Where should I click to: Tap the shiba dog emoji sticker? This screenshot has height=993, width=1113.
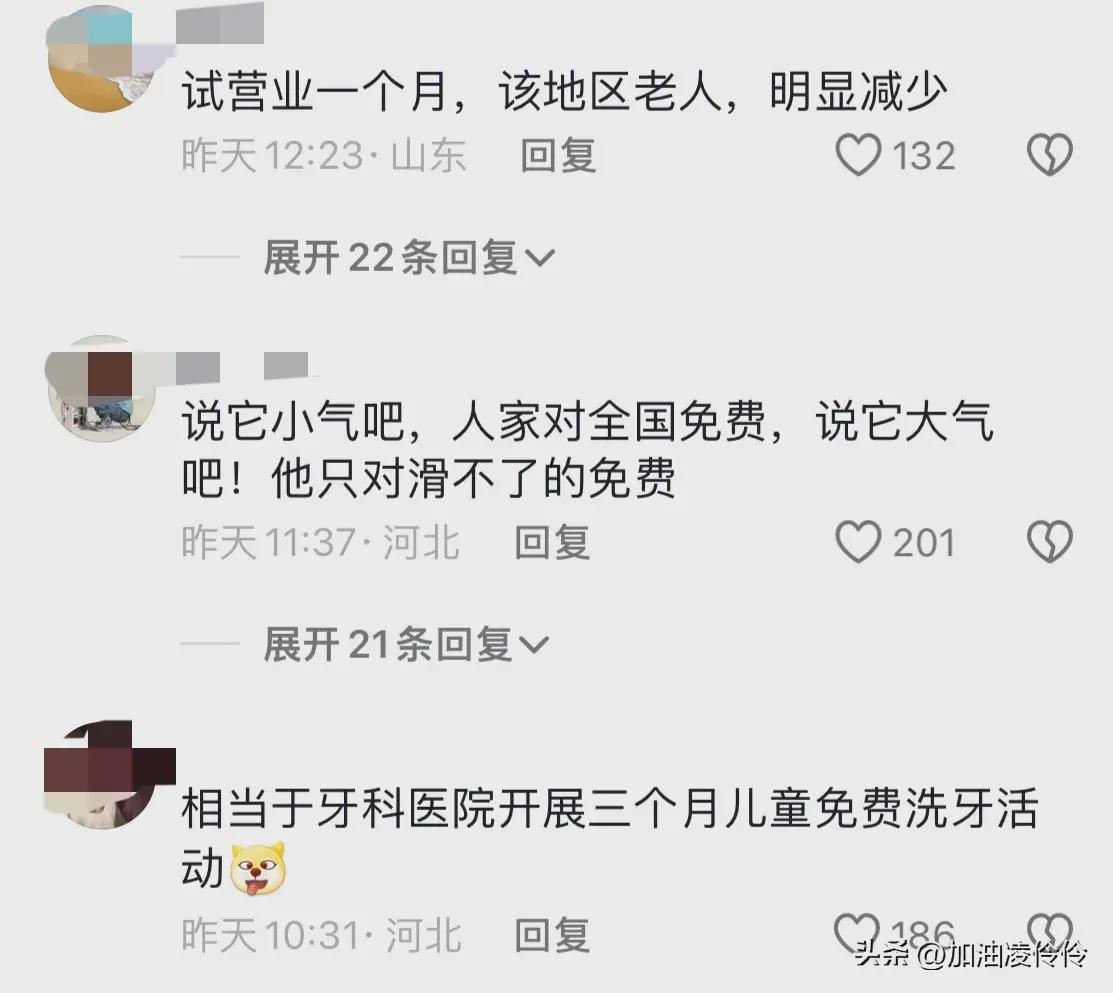click(x=258, y=868)
